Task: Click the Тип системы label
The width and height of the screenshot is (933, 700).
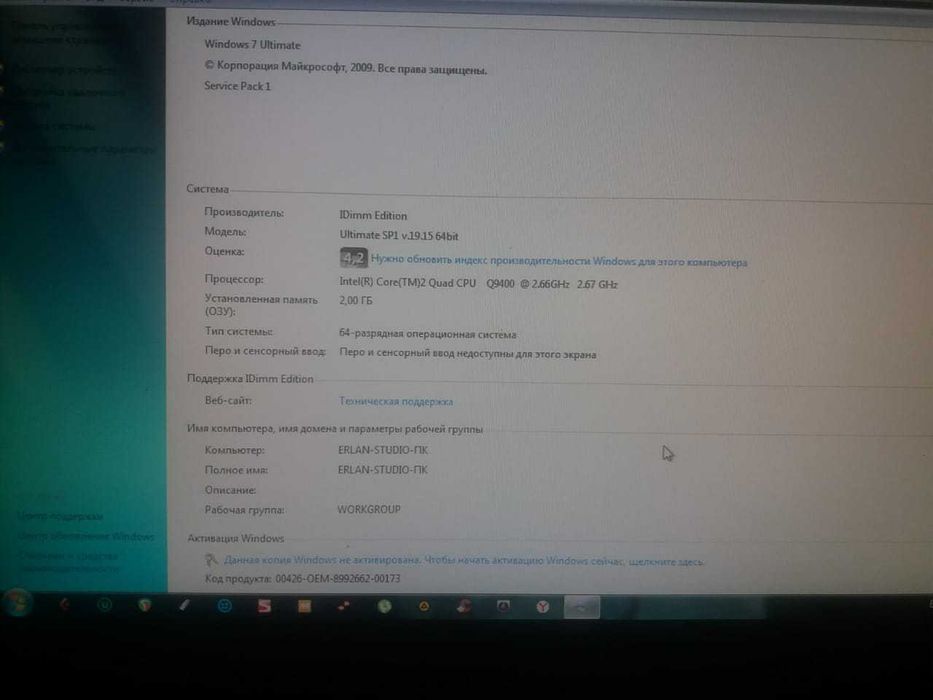Action: [x=239, y=331]
